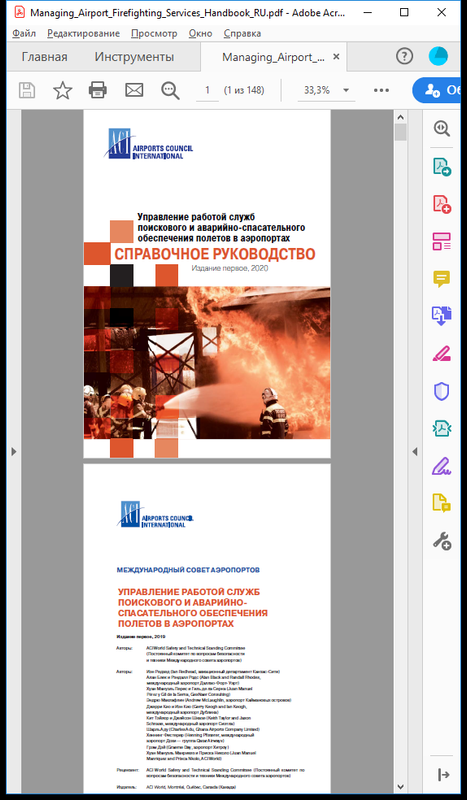Open the Protect shield tool
467x800 pixels.
(442, 391)
